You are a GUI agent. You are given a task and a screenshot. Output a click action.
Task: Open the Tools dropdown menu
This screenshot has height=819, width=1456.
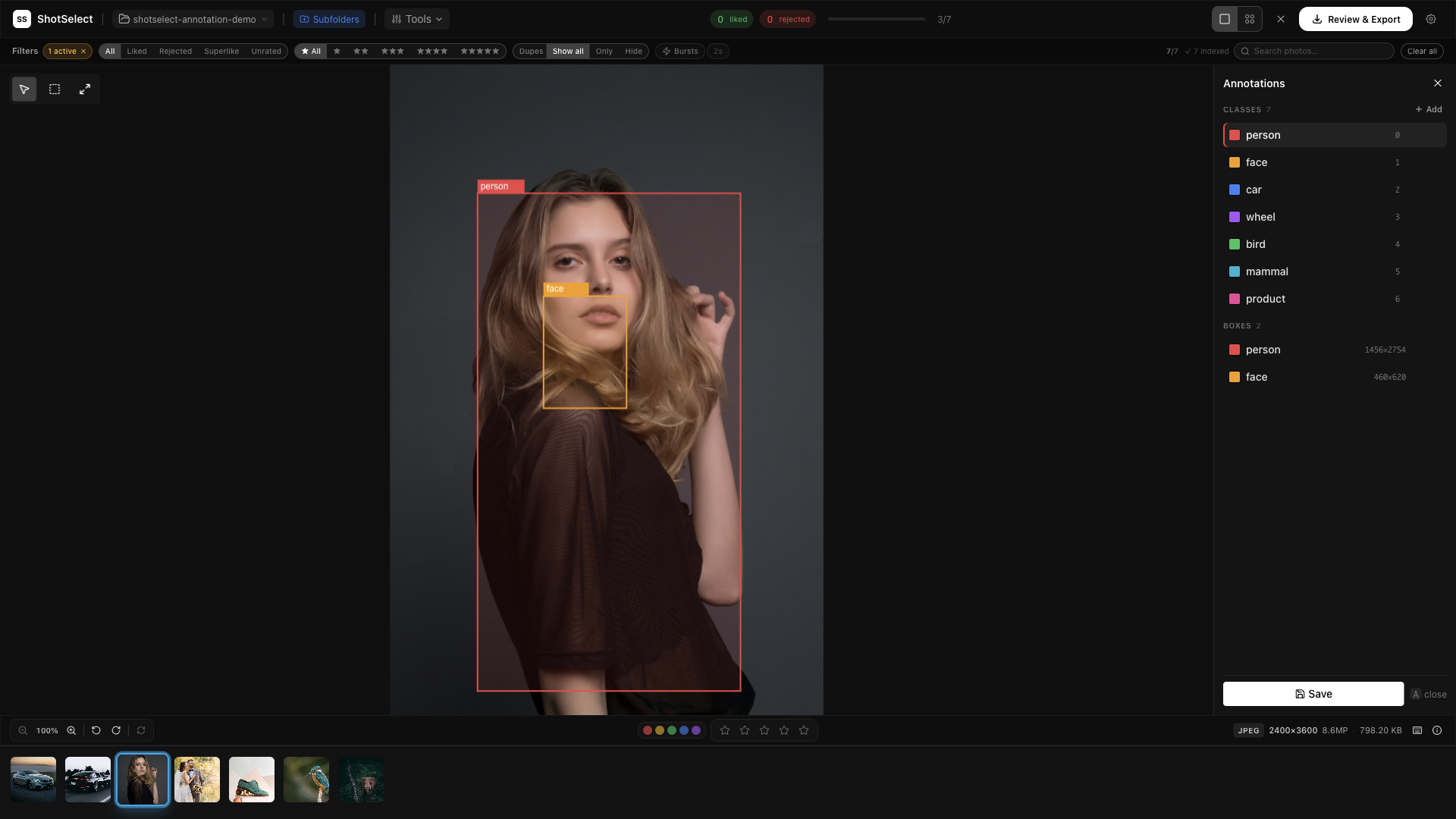tap(416, 18)
